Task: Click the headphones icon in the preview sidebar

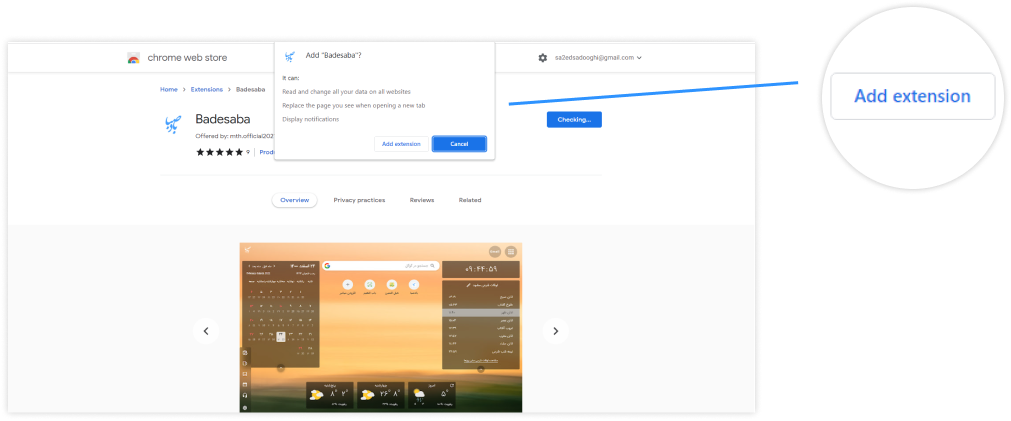Action: 245,395
